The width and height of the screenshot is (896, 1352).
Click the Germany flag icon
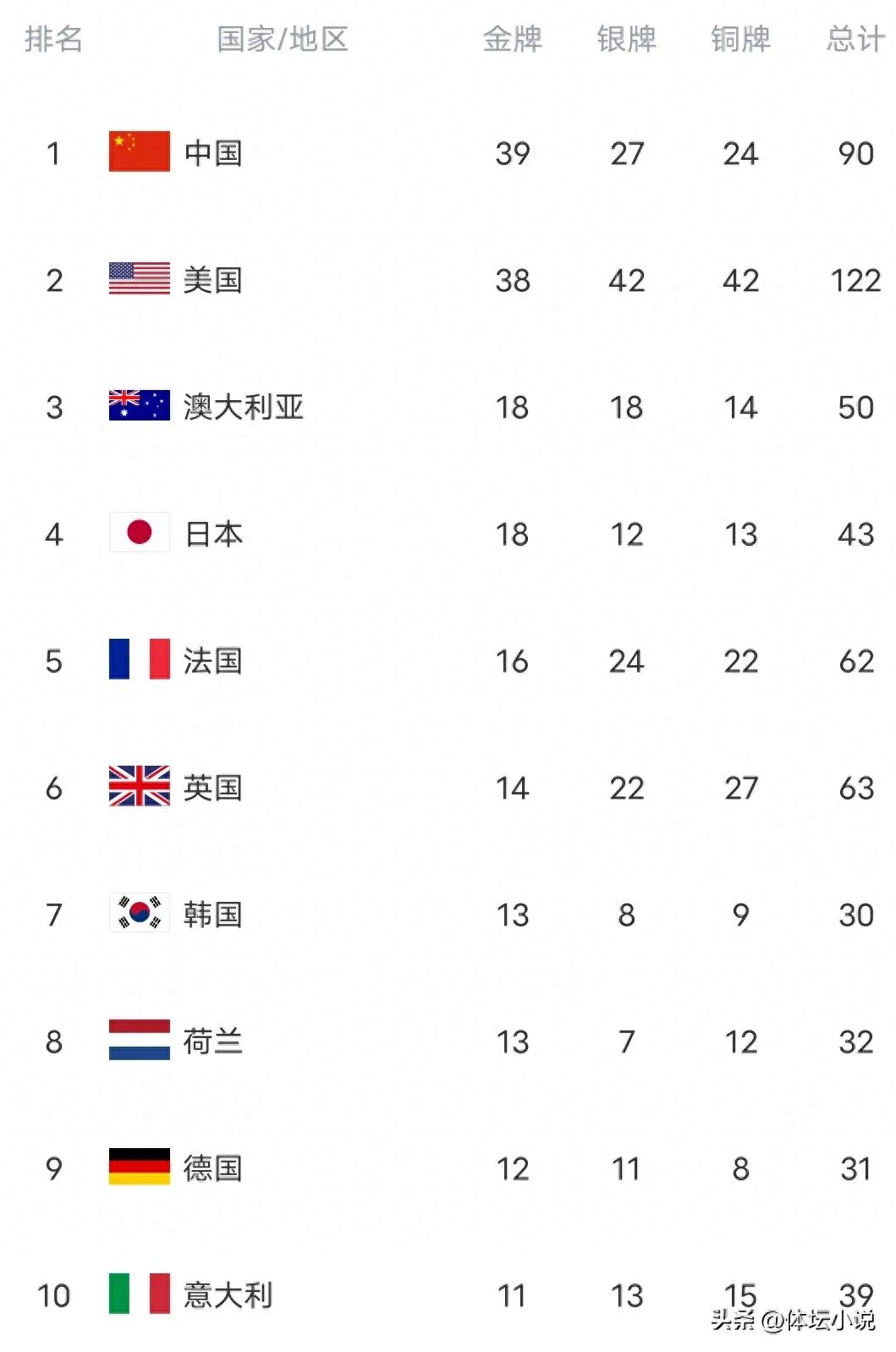tap(140, 1167)
